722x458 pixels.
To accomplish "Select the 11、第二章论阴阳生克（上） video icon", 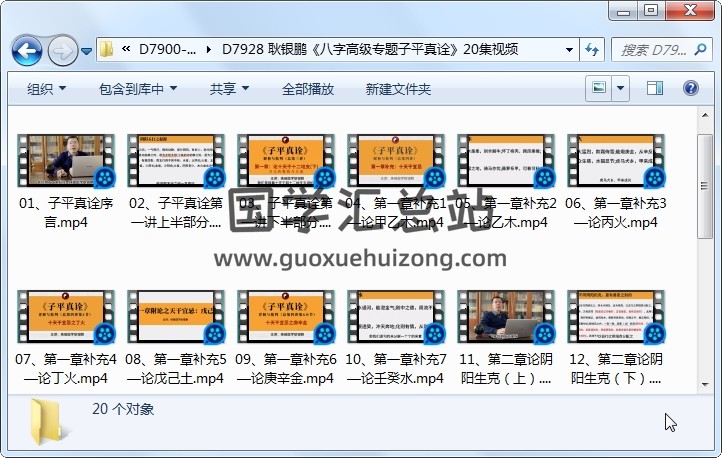I will coord(506,317).
